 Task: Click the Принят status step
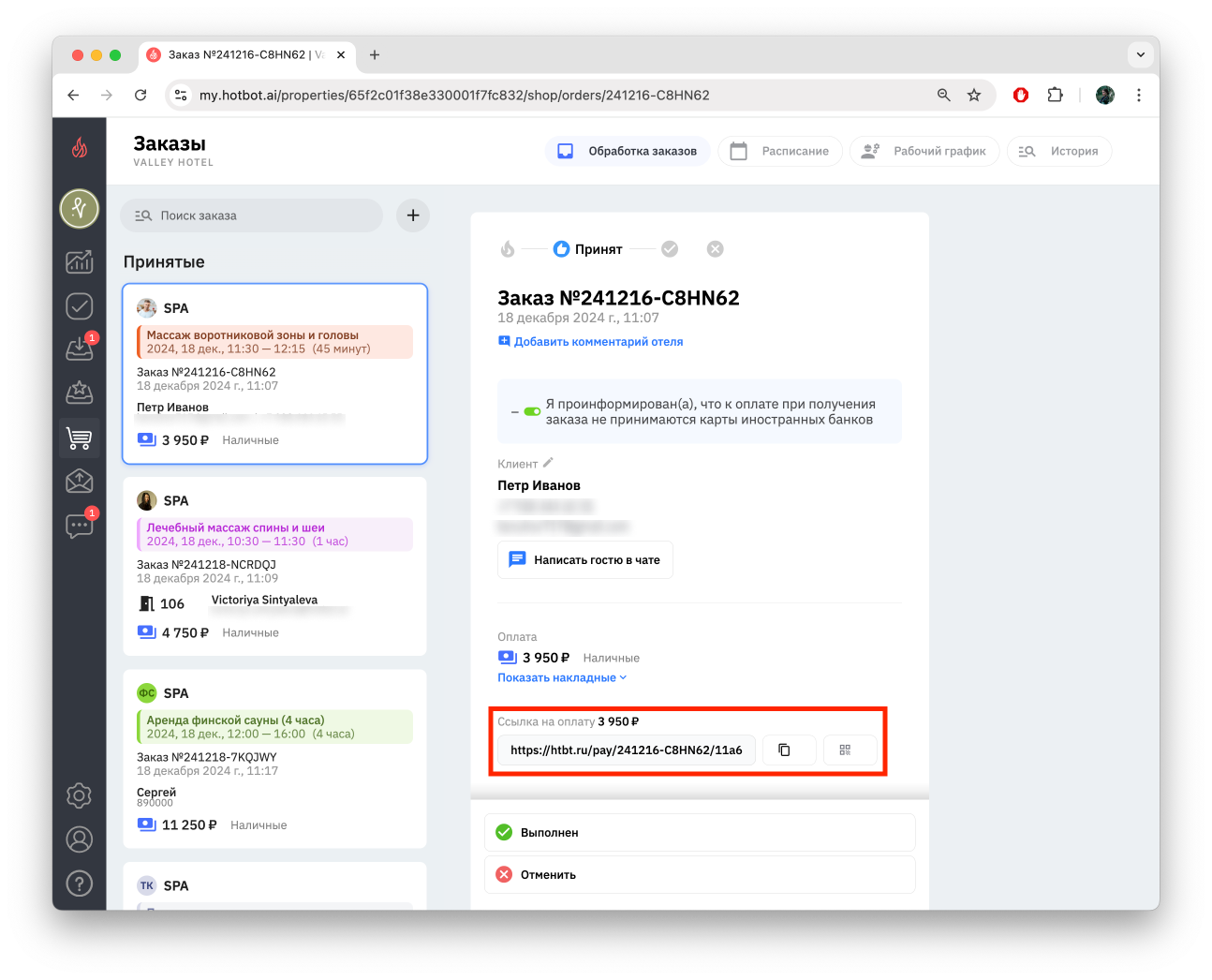588,249
